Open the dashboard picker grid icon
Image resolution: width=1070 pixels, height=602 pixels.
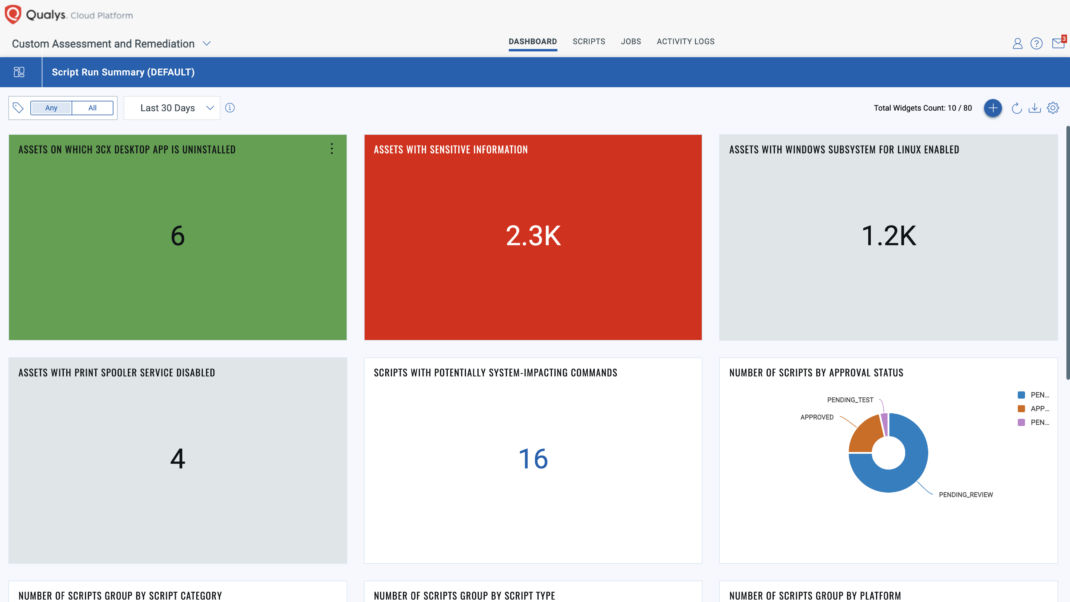point(18,72)
